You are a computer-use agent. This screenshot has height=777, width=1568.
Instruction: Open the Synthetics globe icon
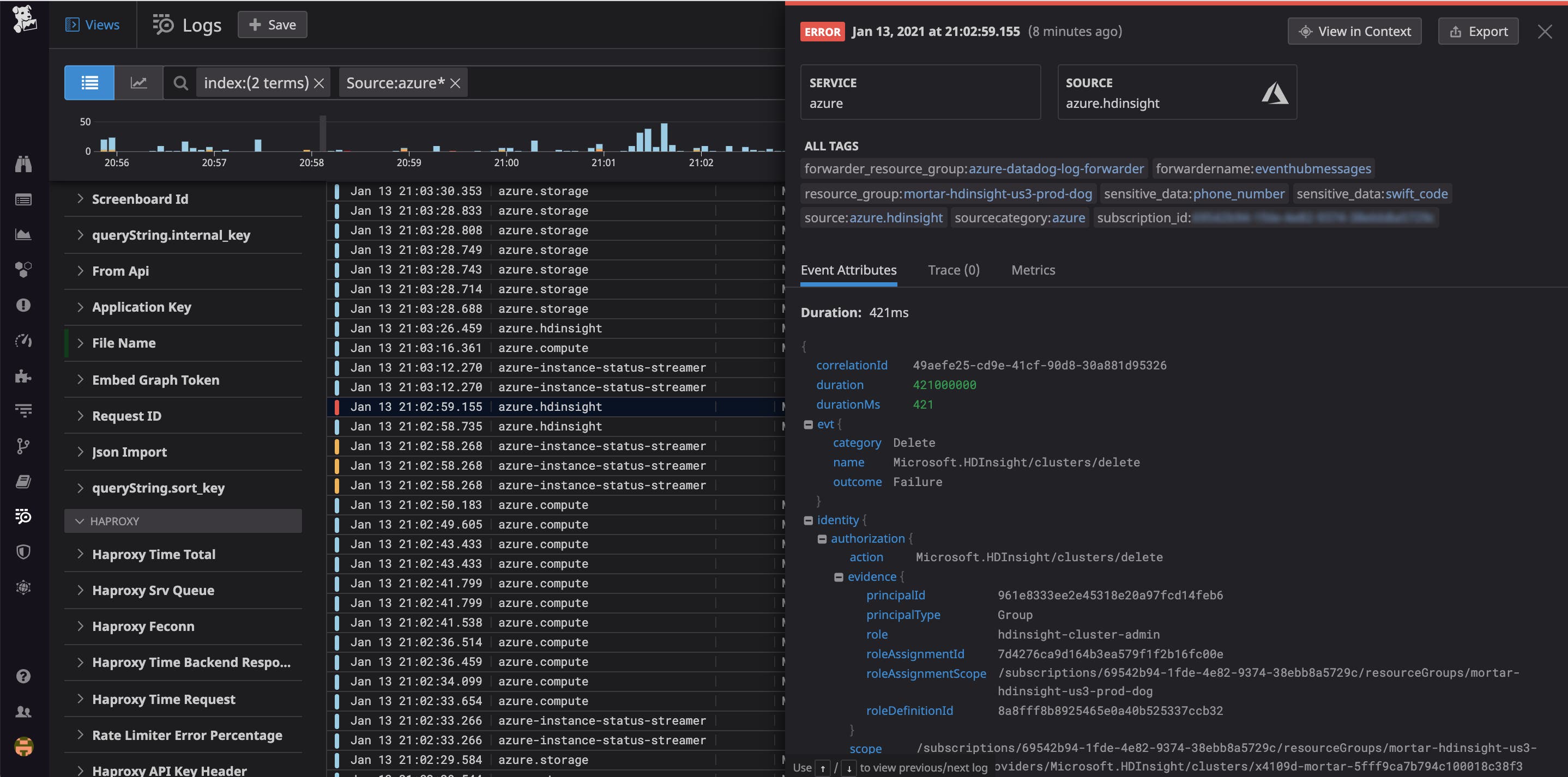click(23, 586)
